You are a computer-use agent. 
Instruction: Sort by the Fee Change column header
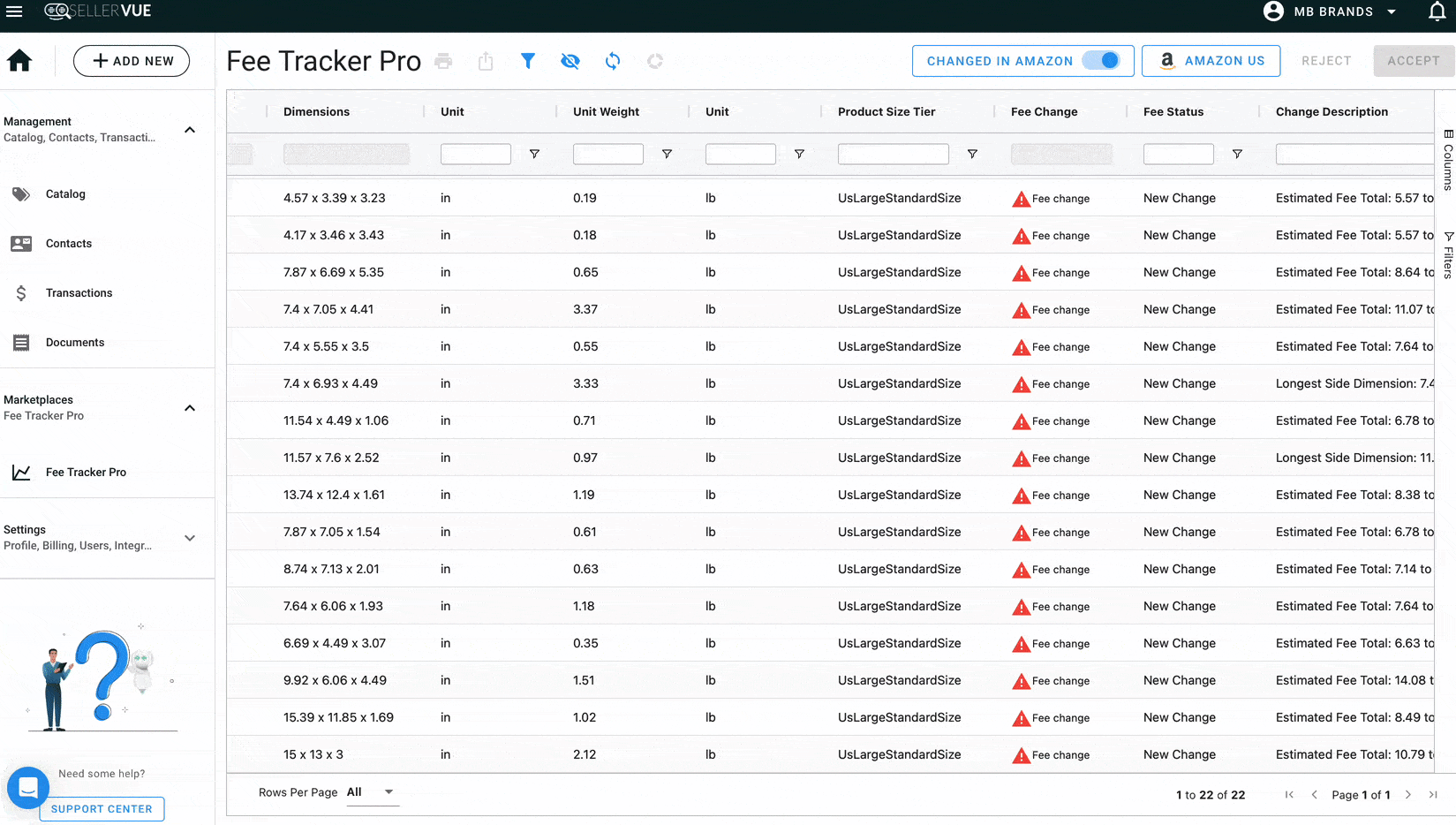click(x=1044, y=112)
